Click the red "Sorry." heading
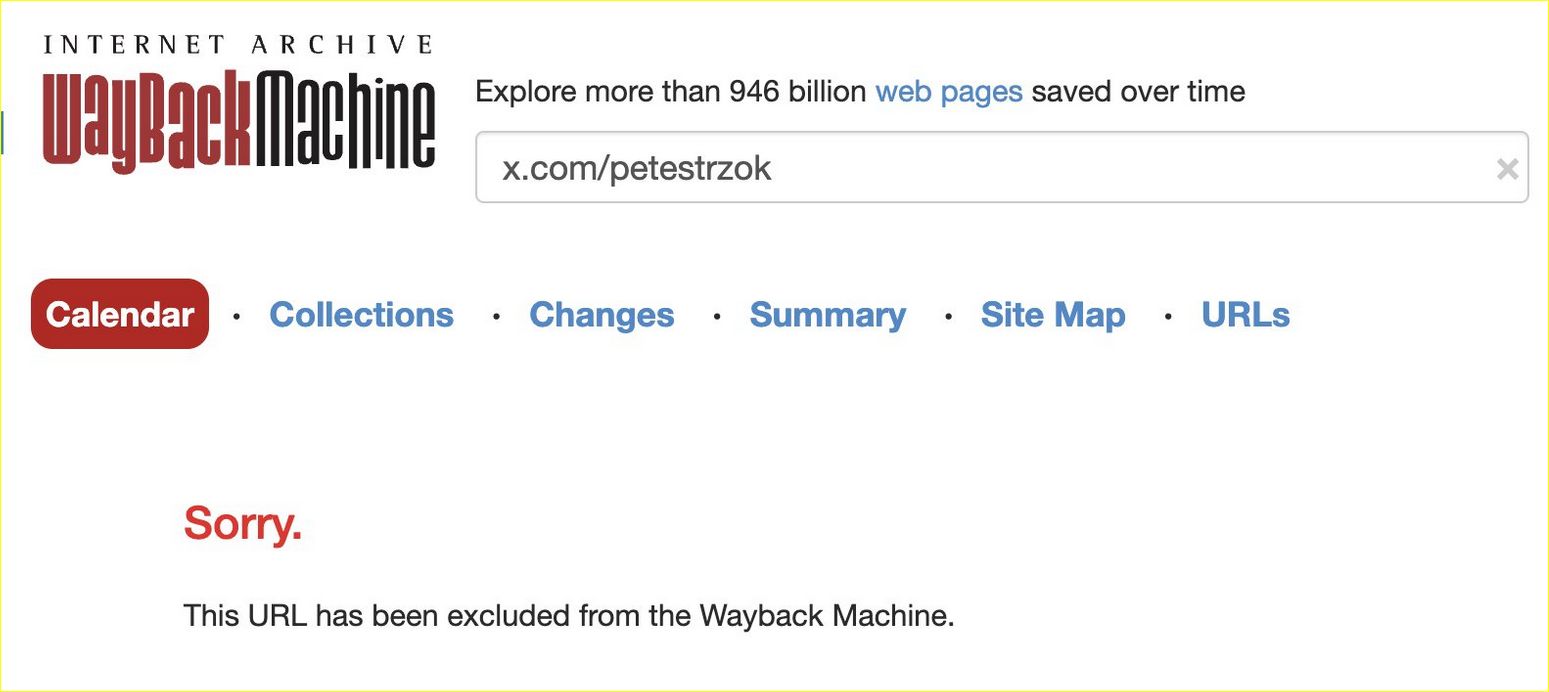Screen dimensions: 1549x692 tap(243, 523)
